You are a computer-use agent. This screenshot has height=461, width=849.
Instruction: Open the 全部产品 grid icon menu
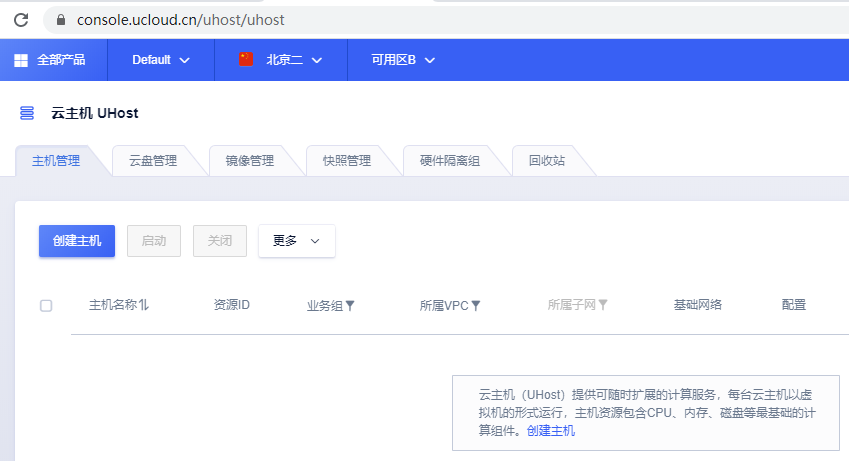pos(21,60)
